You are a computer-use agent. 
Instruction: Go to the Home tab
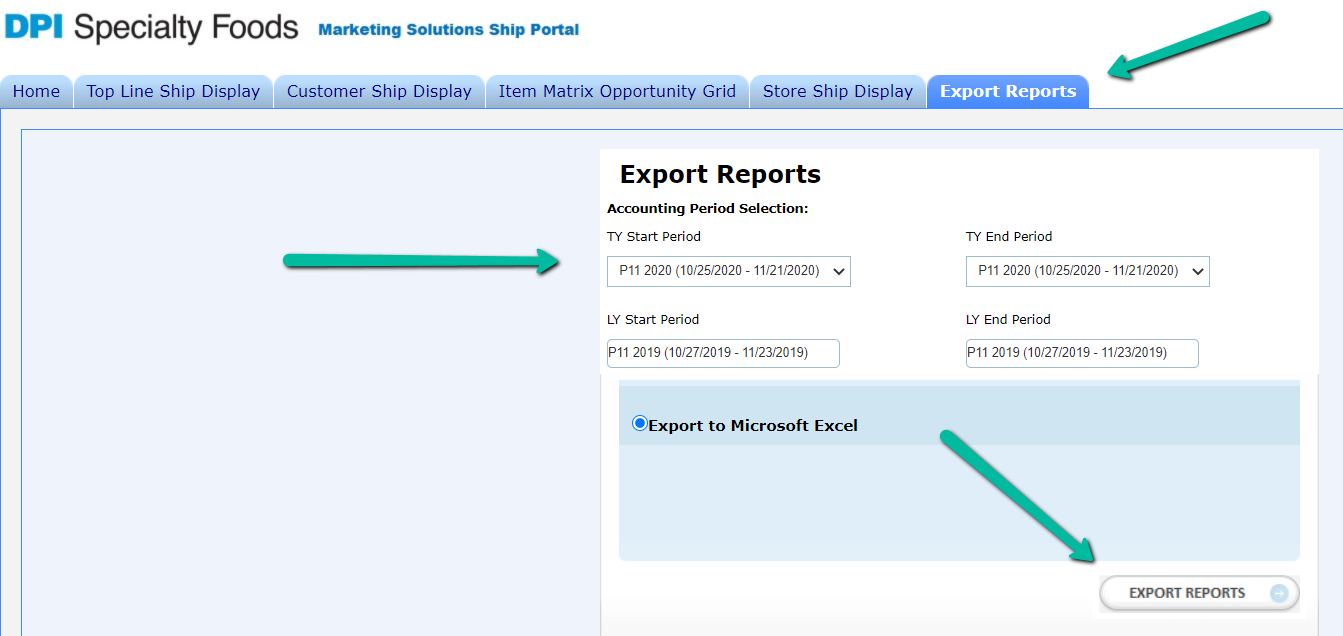point(36,92)
